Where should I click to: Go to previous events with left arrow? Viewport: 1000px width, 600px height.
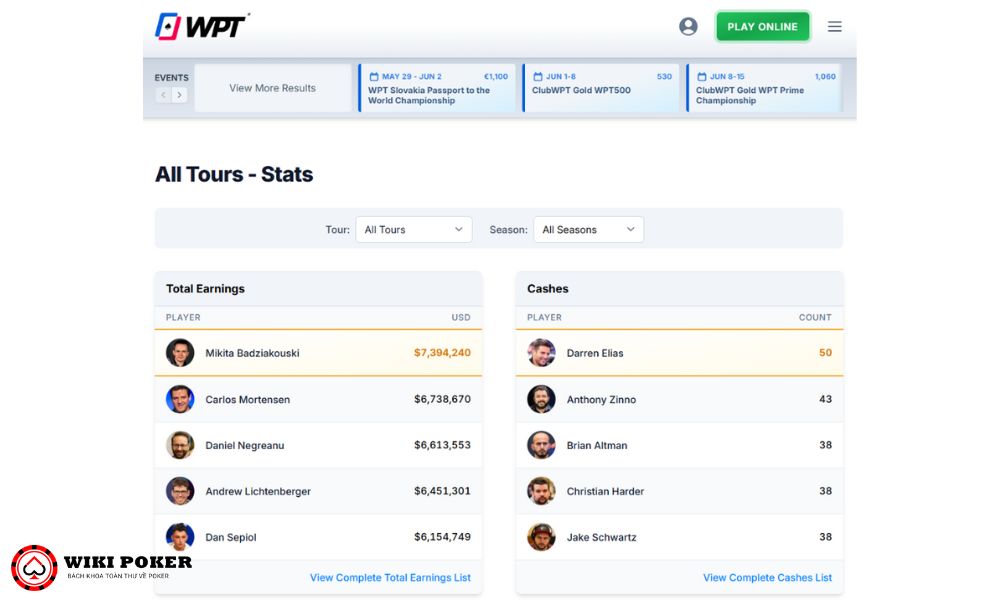[x=163, y=95]
